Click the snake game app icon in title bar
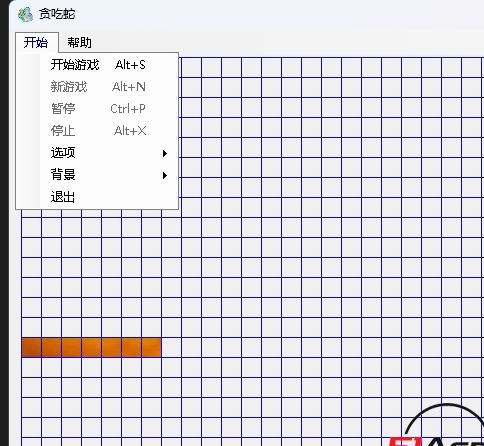 (x=25, y=14)
